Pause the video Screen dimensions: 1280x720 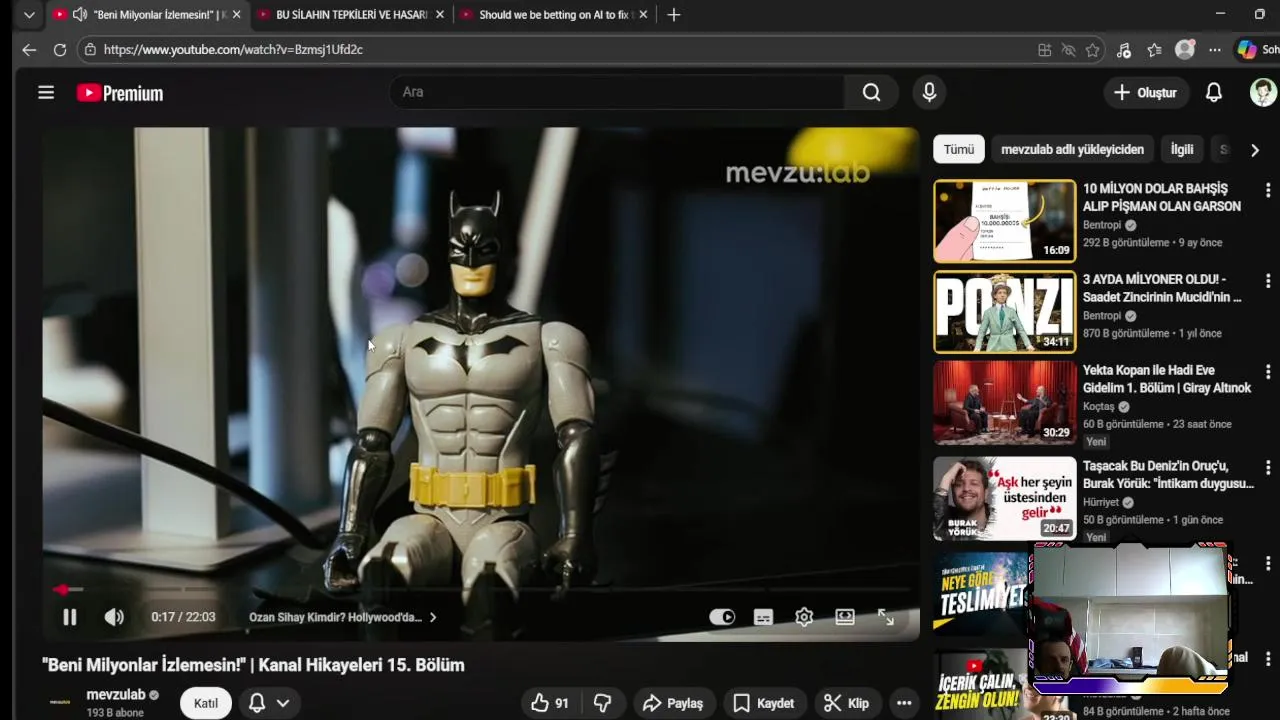click(x=69, y=617)
